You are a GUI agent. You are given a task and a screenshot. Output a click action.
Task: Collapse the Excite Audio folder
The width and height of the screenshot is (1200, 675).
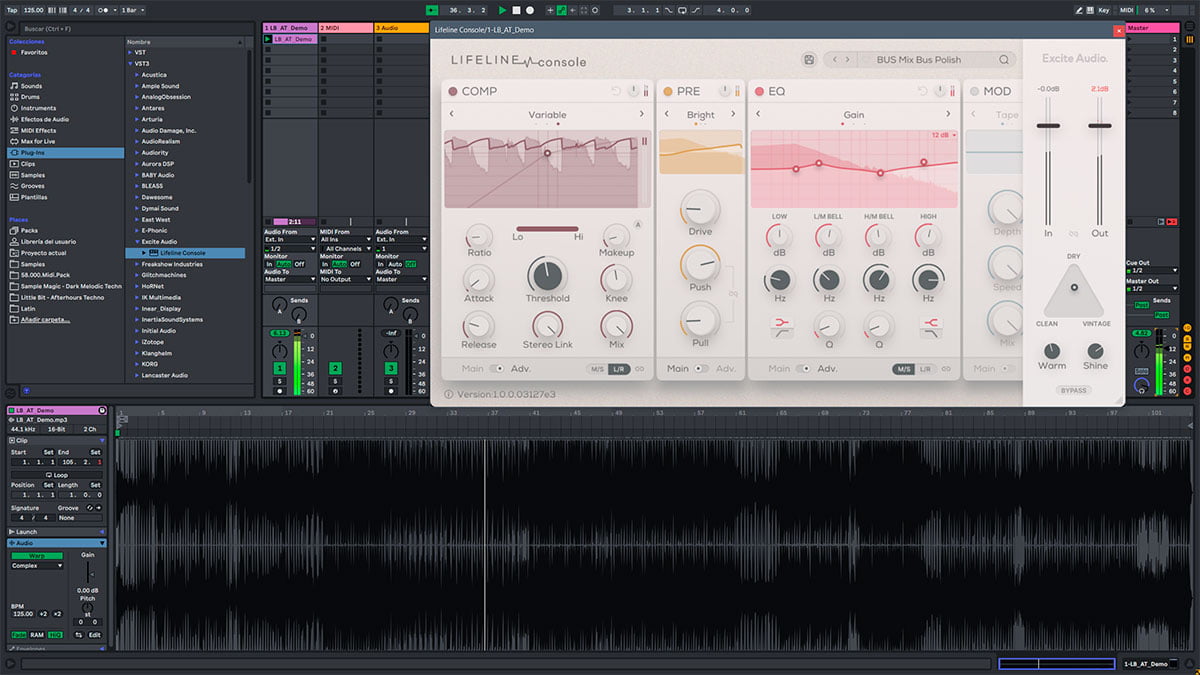click(135, 242)
